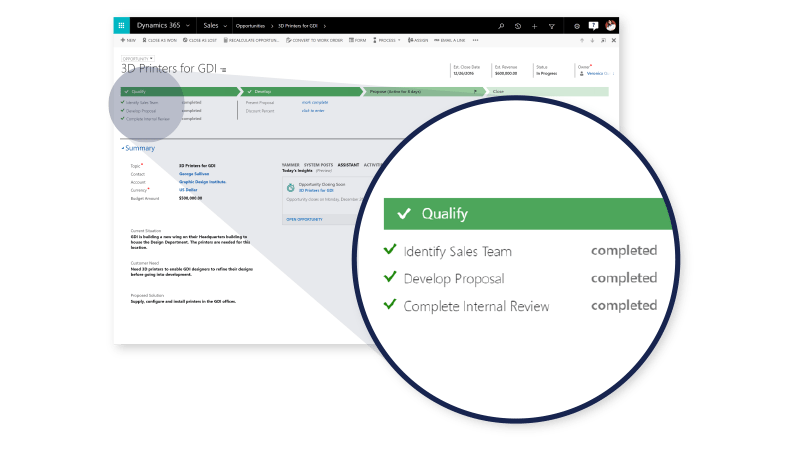Open the Opportunity form selector dropdown
Screen dimensions: 800x450
click(x=138, y=59)
